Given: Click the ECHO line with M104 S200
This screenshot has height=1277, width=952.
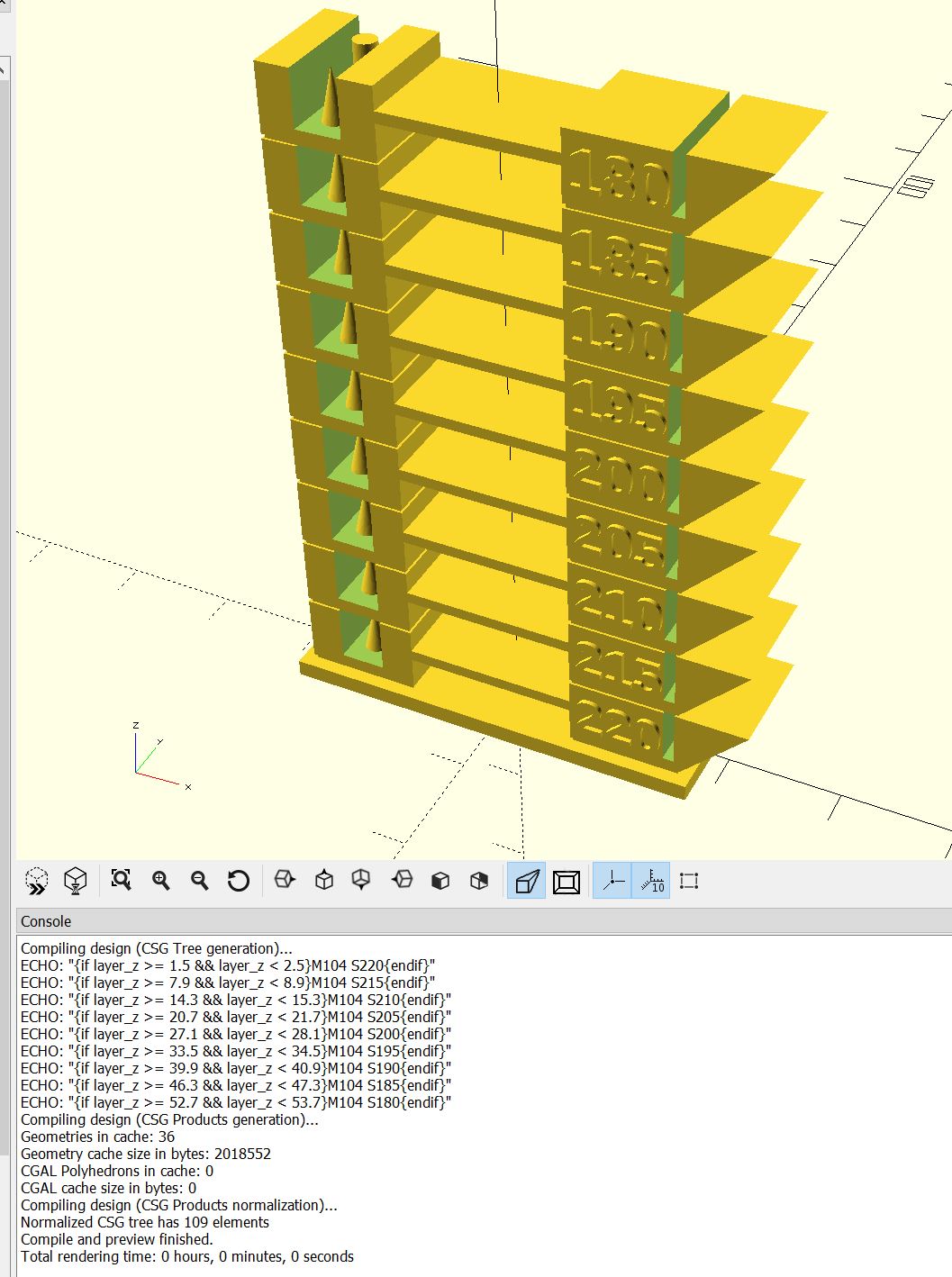Looking at the screenshot, I should (x=236, y=1034).
